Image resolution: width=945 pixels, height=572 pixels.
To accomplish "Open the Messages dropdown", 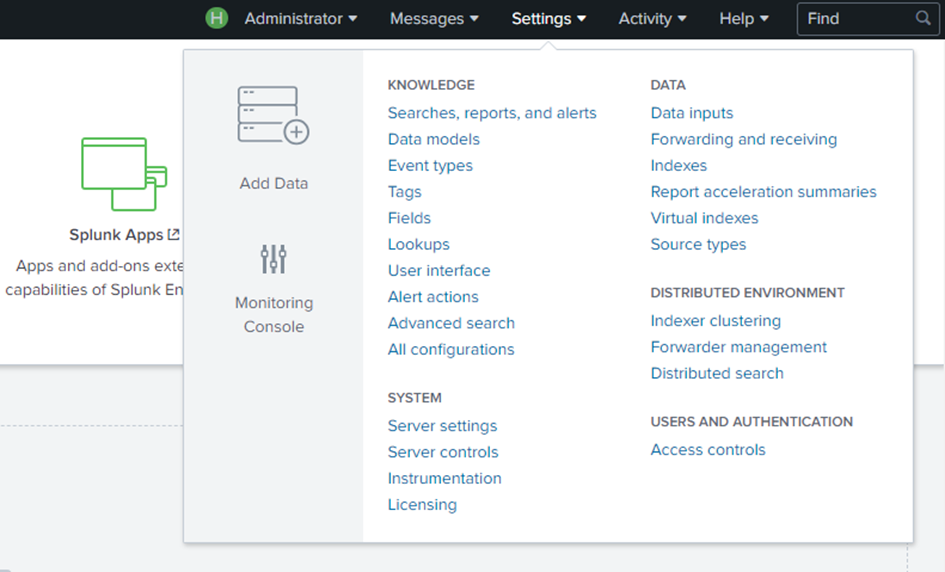I will click(434, 19).
